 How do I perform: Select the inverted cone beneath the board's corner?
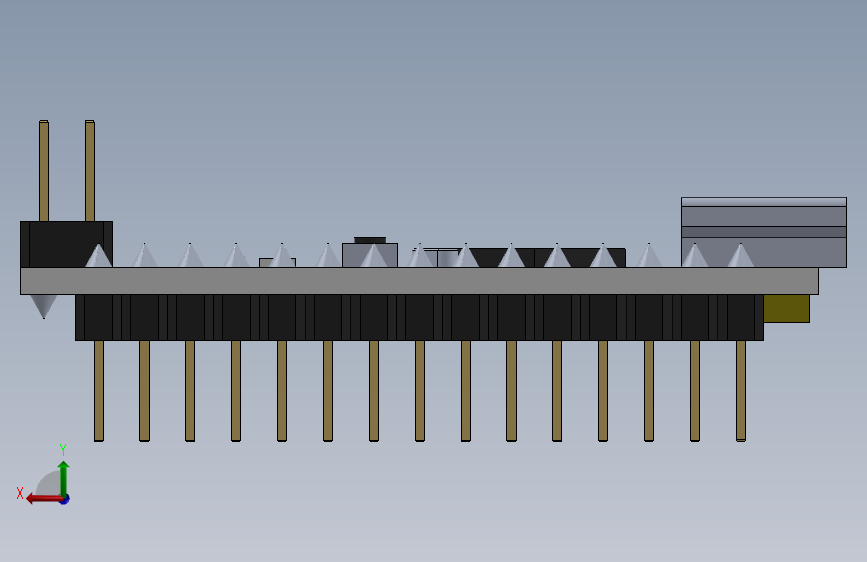tap(44, 306)
